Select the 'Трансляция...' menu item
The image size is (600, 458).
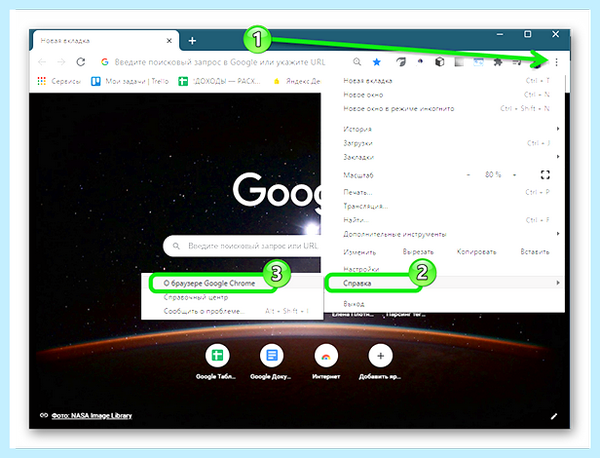443,206
